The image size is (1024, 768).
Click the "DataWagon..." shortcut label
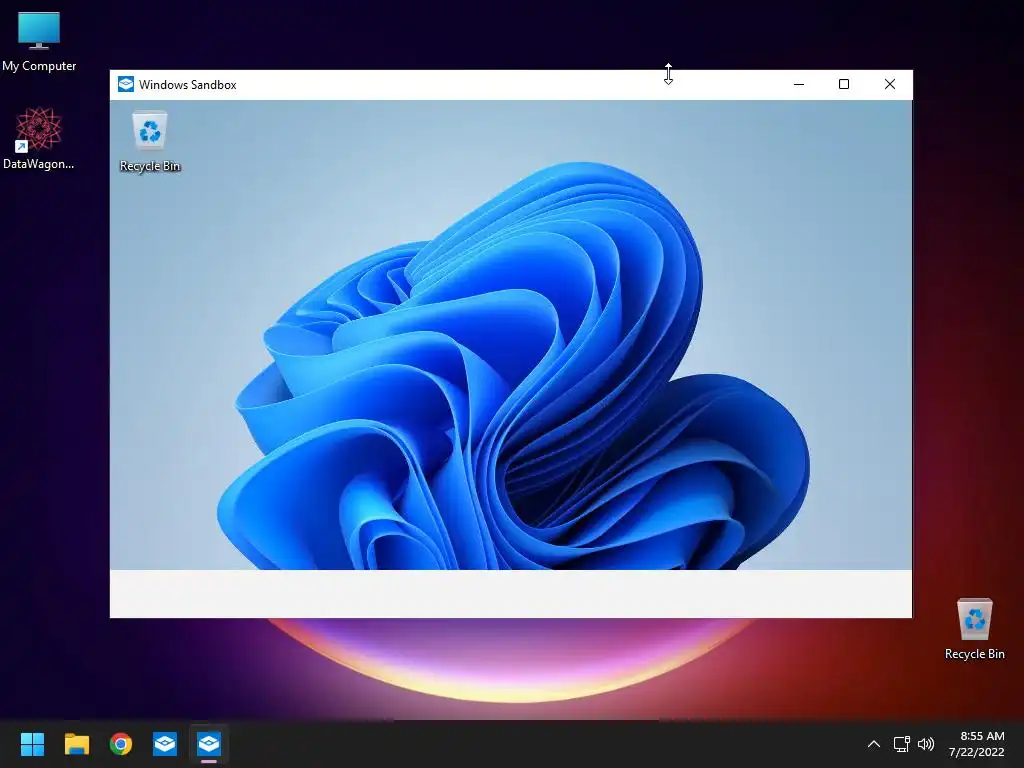[x=39, y=164]
